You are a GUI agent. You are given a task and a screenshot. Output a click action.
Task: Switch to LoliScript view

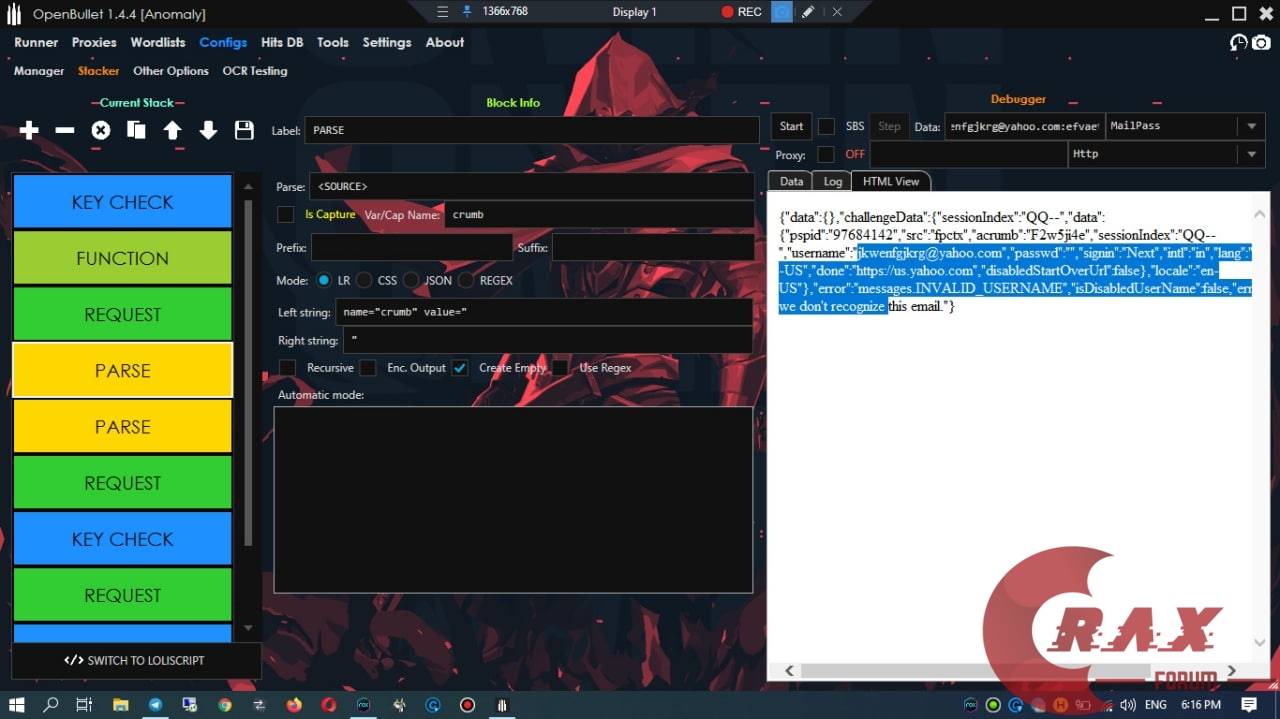coord(135,661)
